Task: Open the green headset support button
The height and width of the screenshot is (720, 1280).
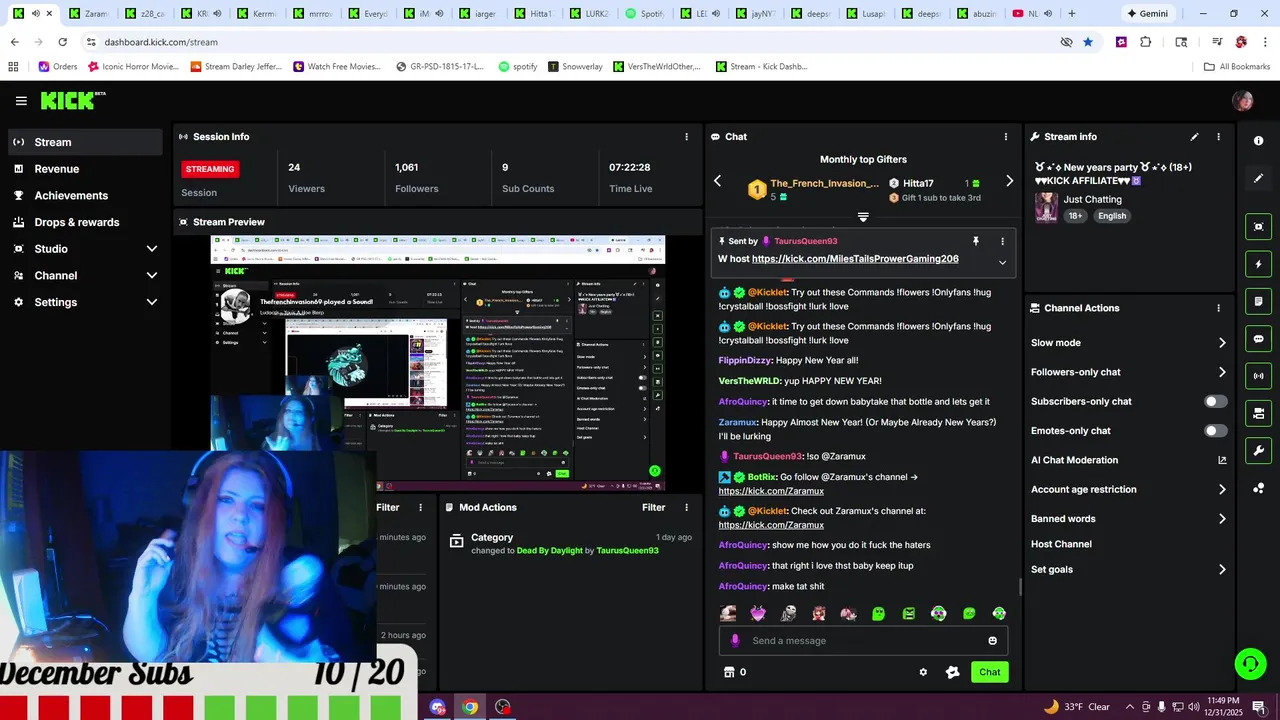Action: pos(1249,664)
